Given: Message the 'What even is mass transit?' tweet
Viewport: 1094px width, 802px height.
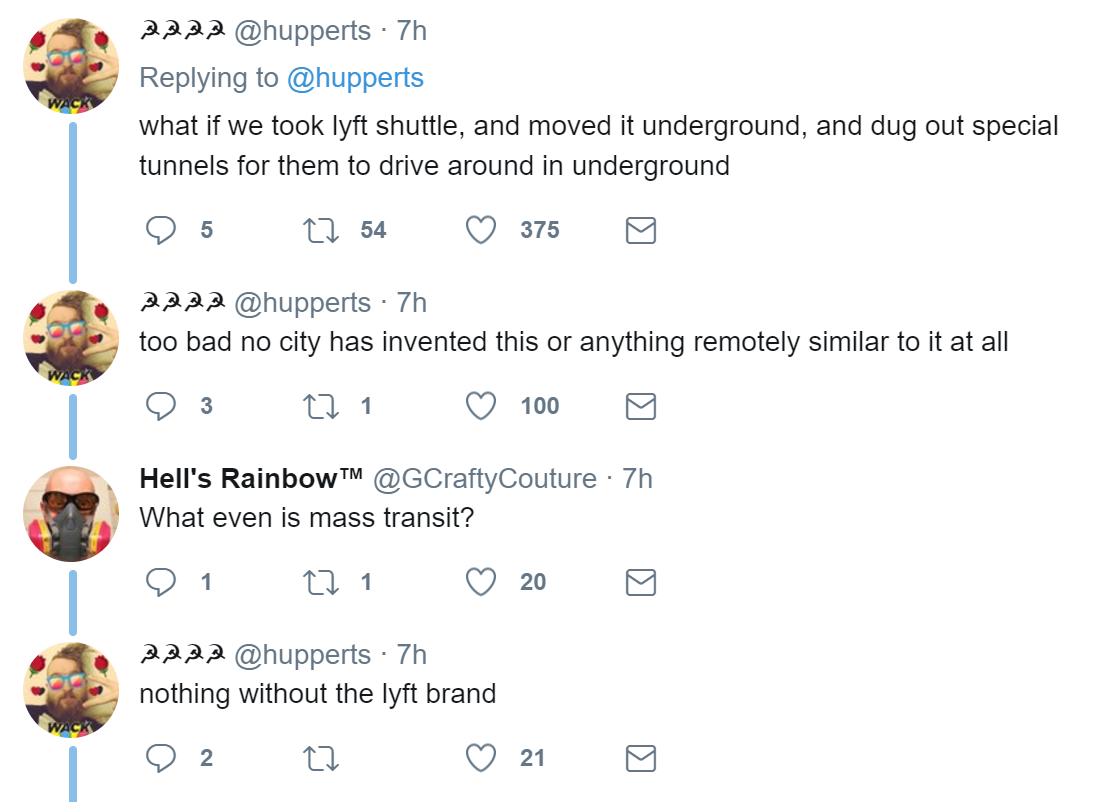Looking at the screenshot, I should pos(640,582).
